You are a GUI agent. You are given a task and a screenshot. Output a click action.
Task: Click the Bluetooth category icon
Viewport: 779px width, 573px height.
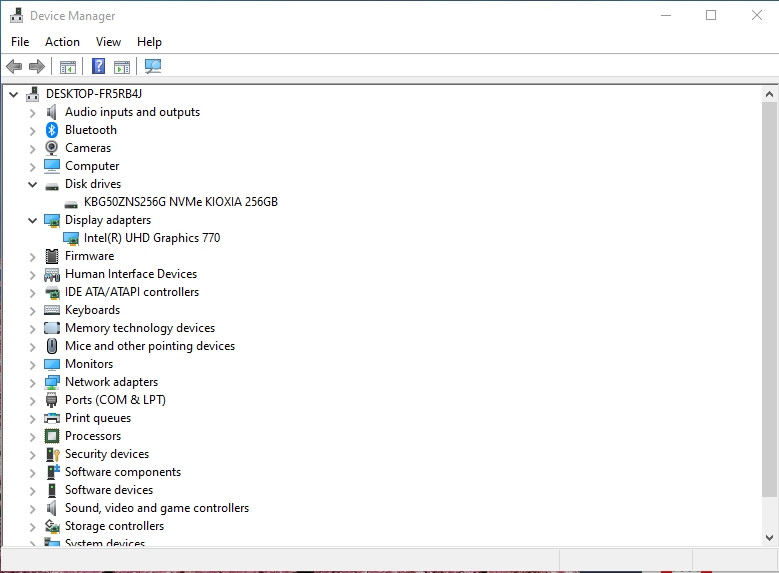click(x=52, y=130)
